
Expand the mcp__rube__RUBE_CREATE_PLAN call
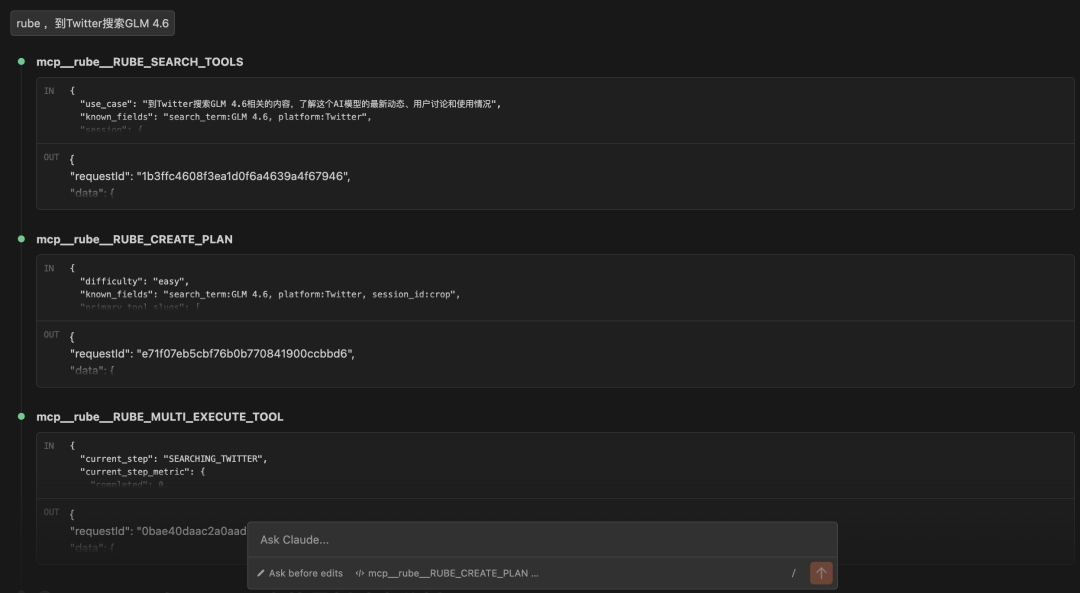pyautogui.click(x=134, y=240)
